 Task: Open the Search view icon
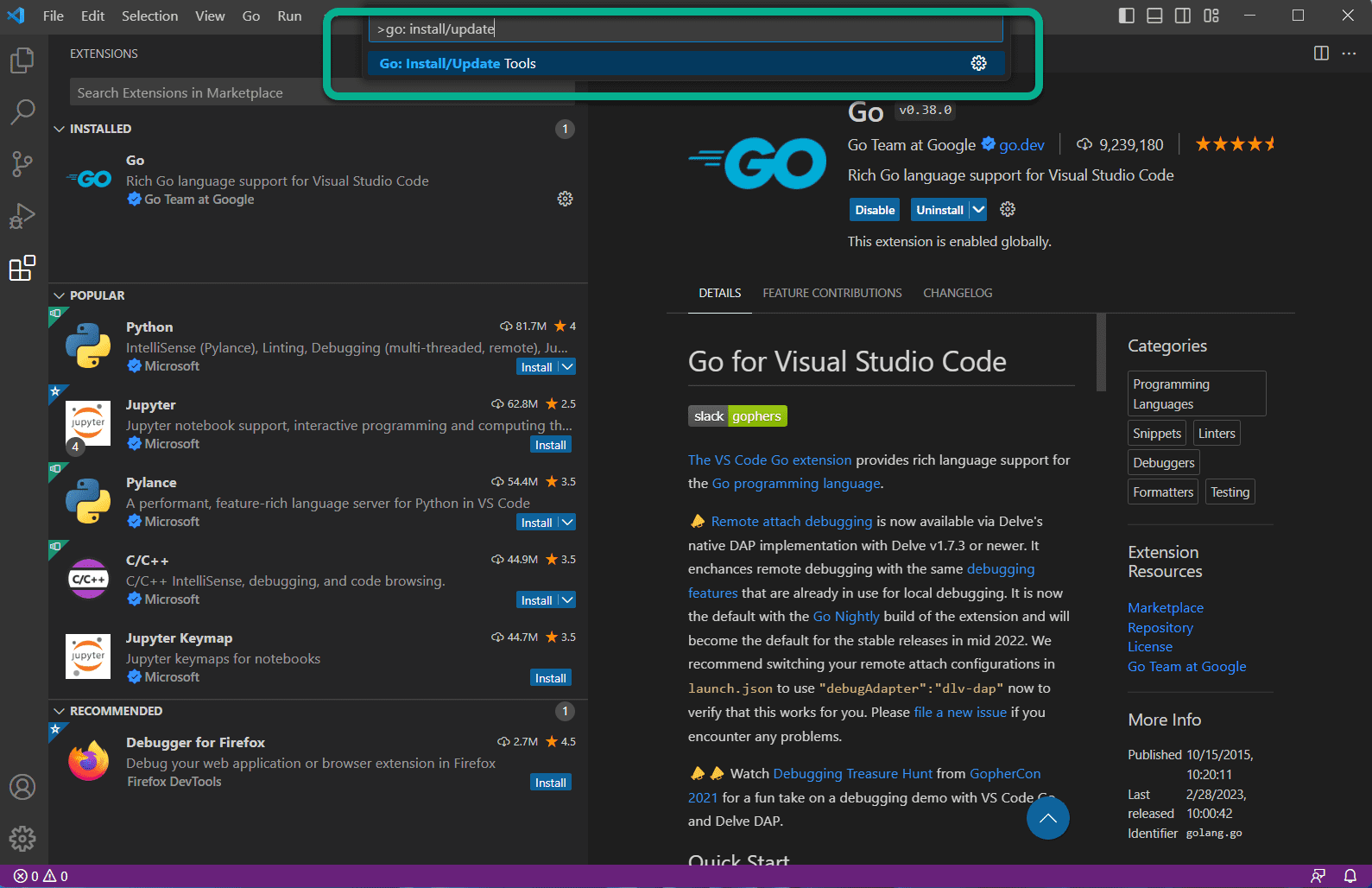22,111
